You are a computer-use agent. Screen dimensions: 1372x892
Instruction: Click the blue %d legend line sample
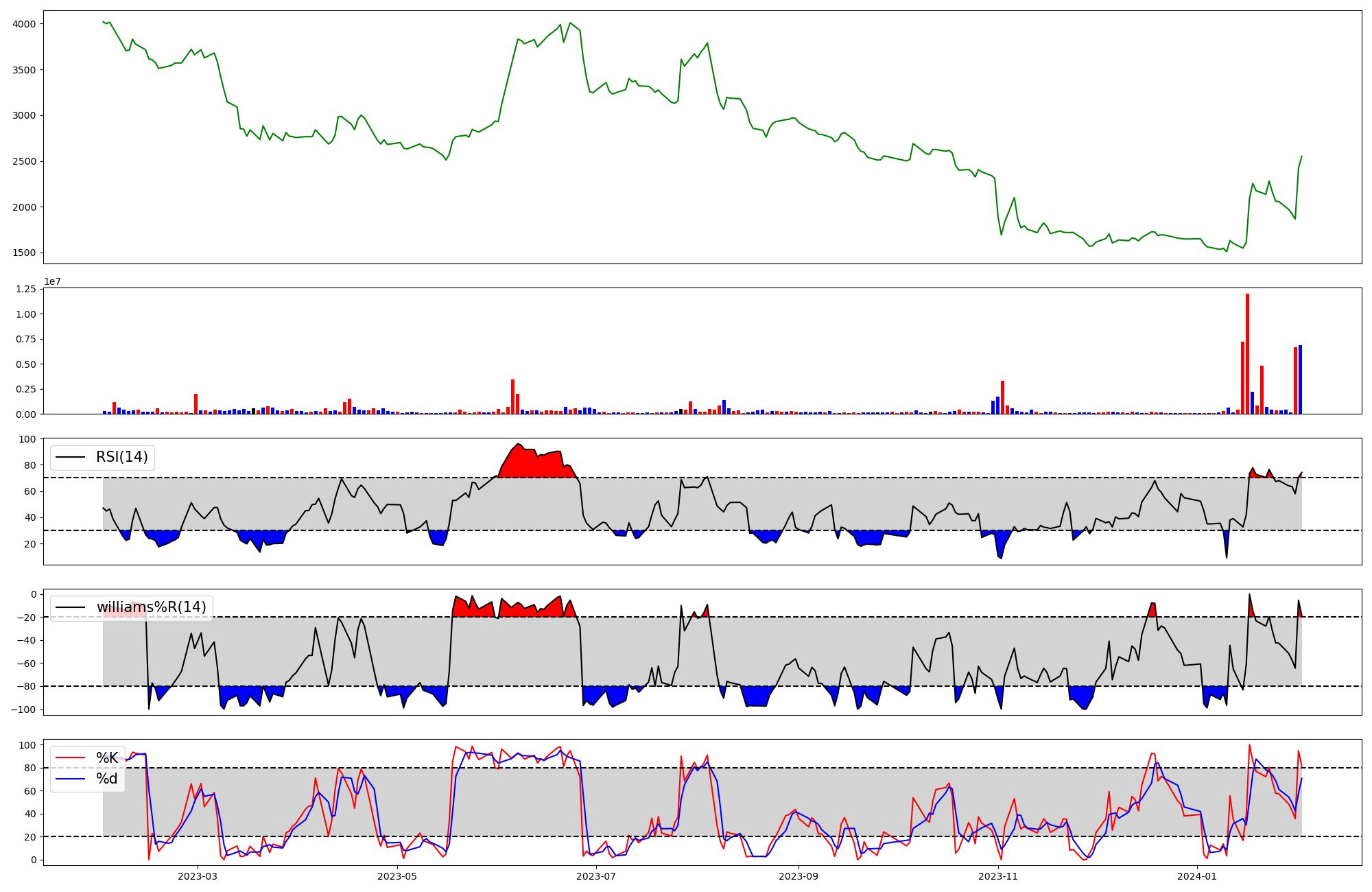click(70, 779)
